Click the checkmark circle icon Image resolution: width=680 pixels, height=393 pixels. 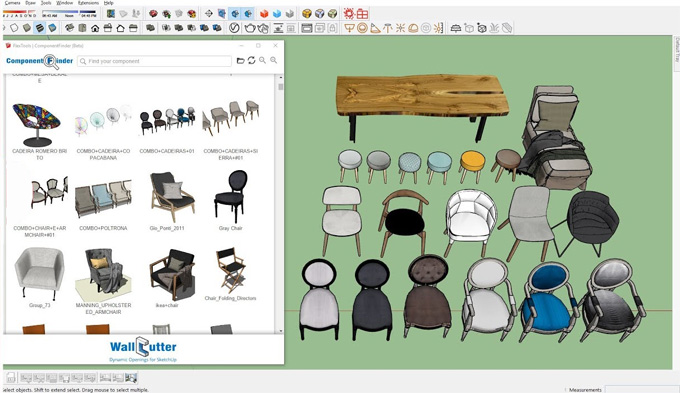(234, 28)
